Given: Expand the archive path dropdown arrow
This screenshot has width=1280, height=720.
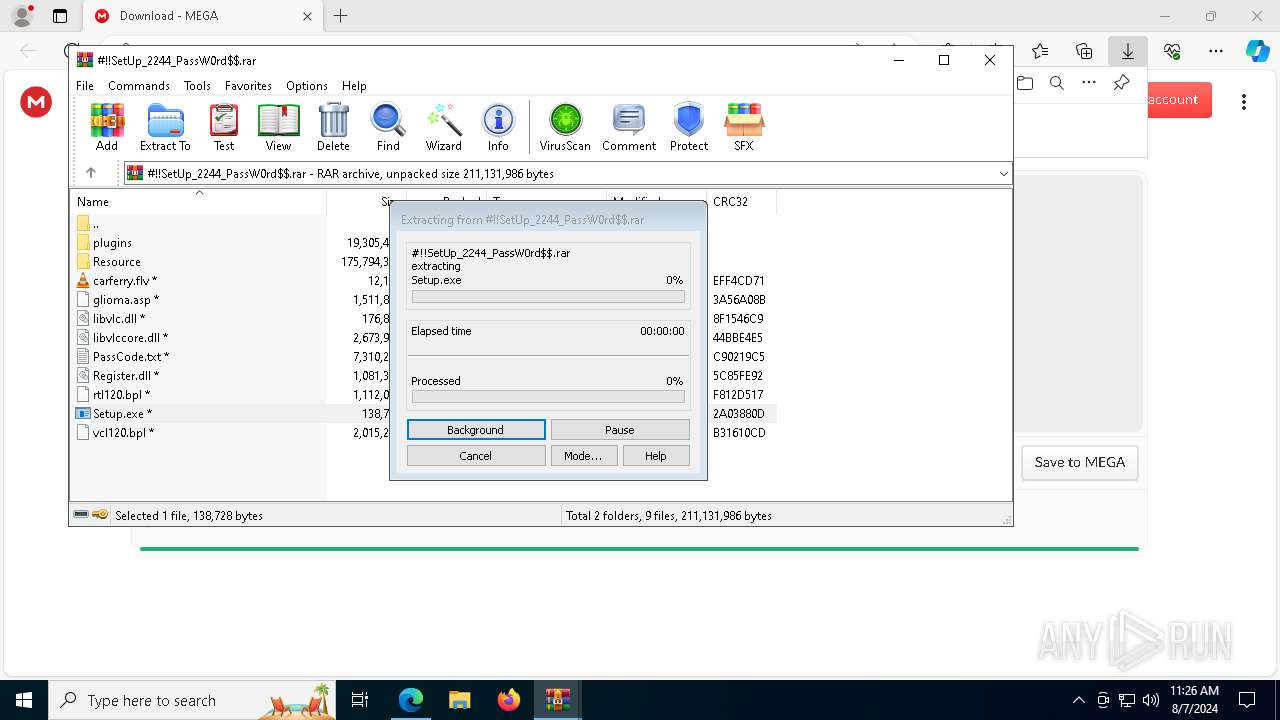Looking at the screenshot, I should pos(1003,174).
